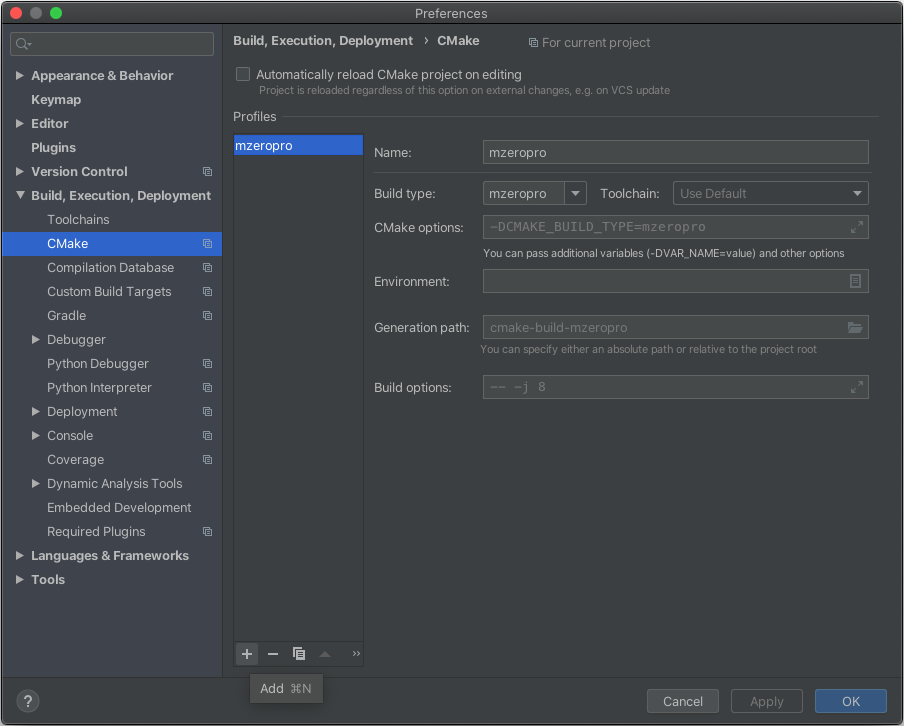Click project-level icon beside Python Debugger

[208, 364]
